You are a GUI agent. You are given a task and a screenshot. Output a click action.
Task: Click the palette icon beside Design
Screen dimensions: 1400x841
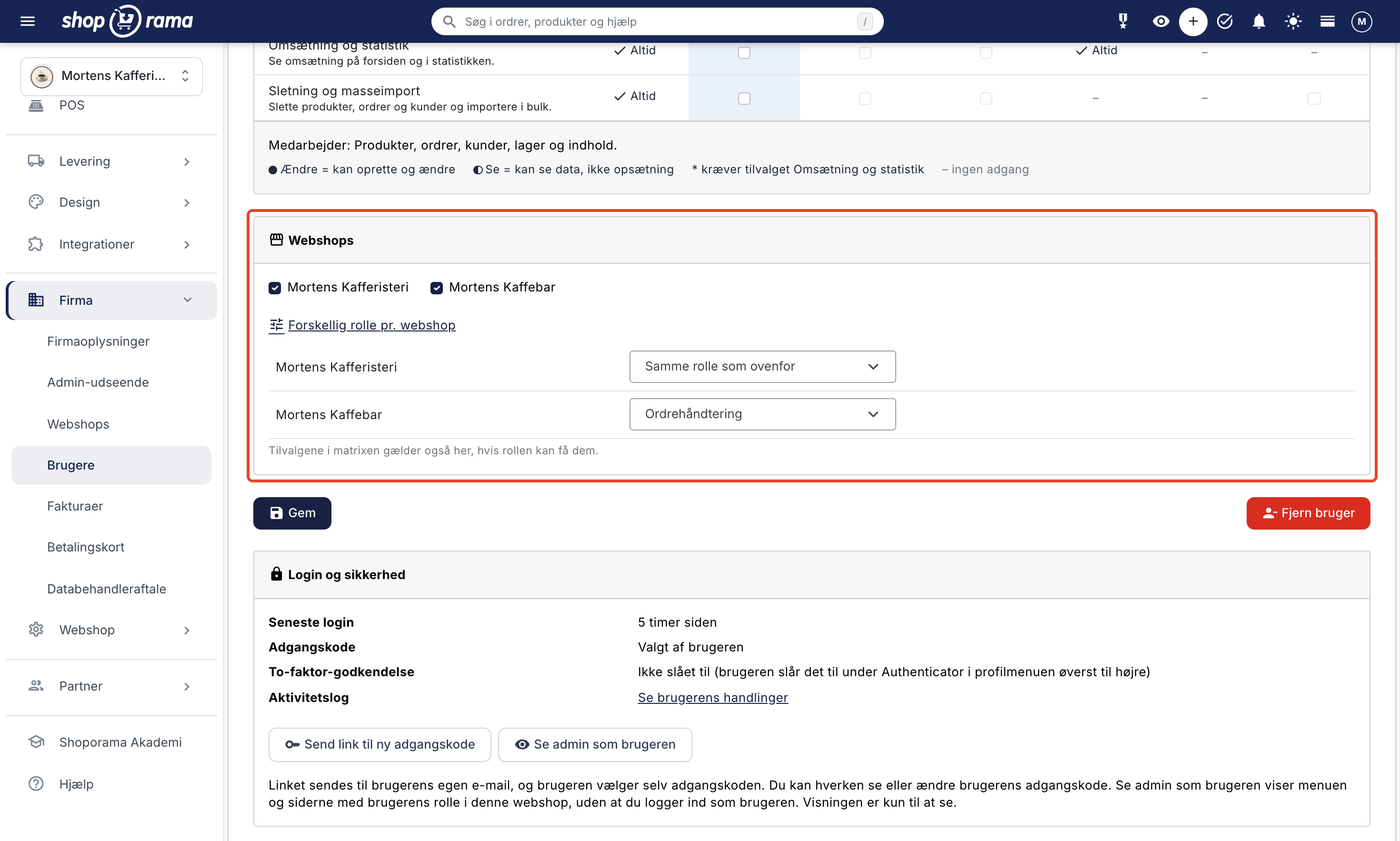(36, 202)
